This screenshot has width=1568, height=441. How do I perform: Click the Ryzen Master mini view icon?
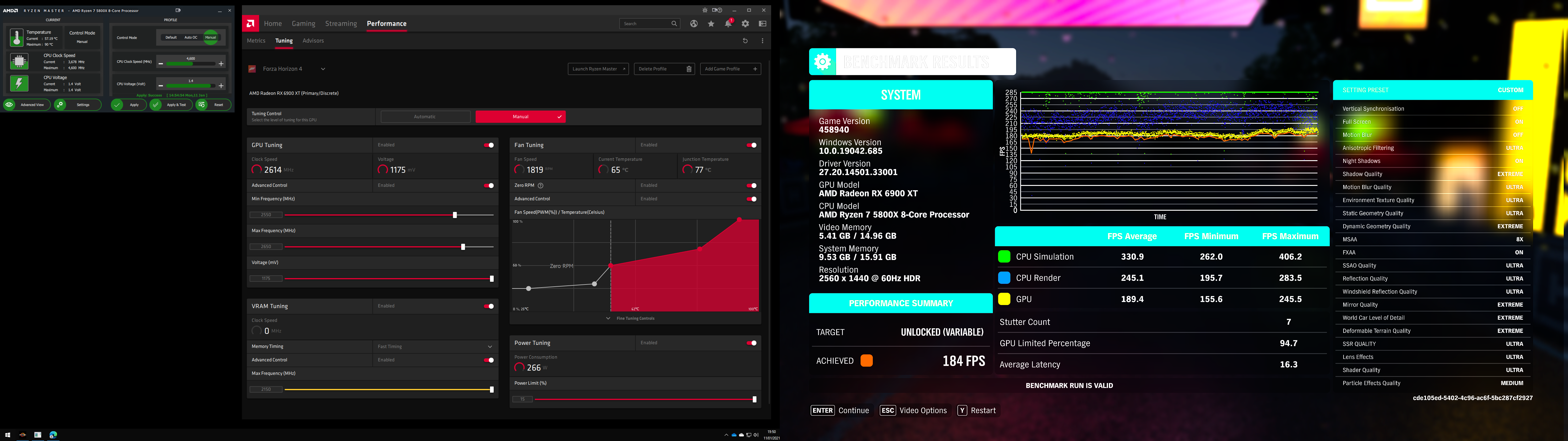pos(178,10)
